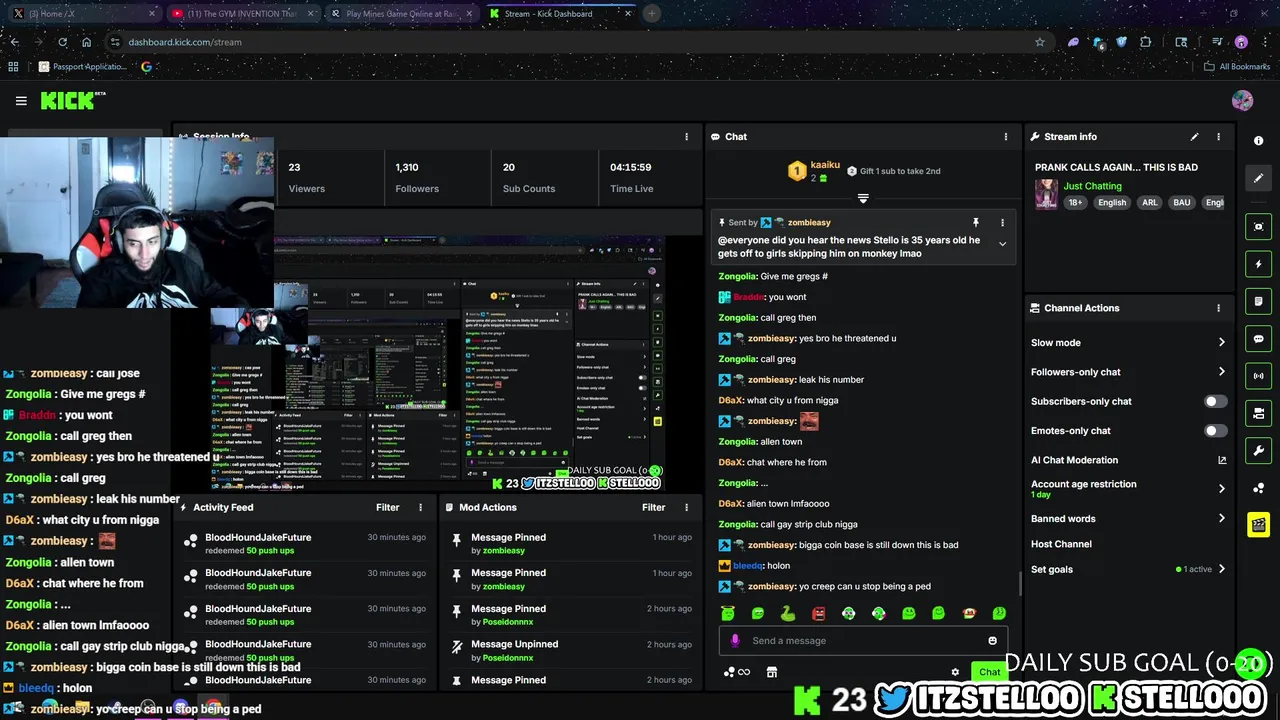Click the lightning bolt icon in right sidebar
This screenshot has height=720, width=1280.
tap(1258, 264)
